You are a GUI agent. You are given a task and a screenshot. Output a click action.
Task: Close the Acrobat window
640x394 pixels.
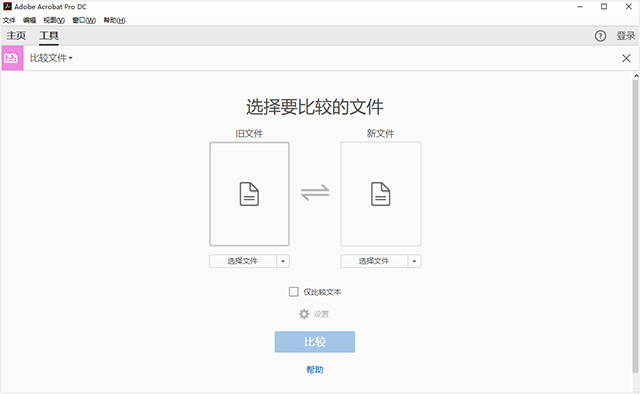(629, 7)
